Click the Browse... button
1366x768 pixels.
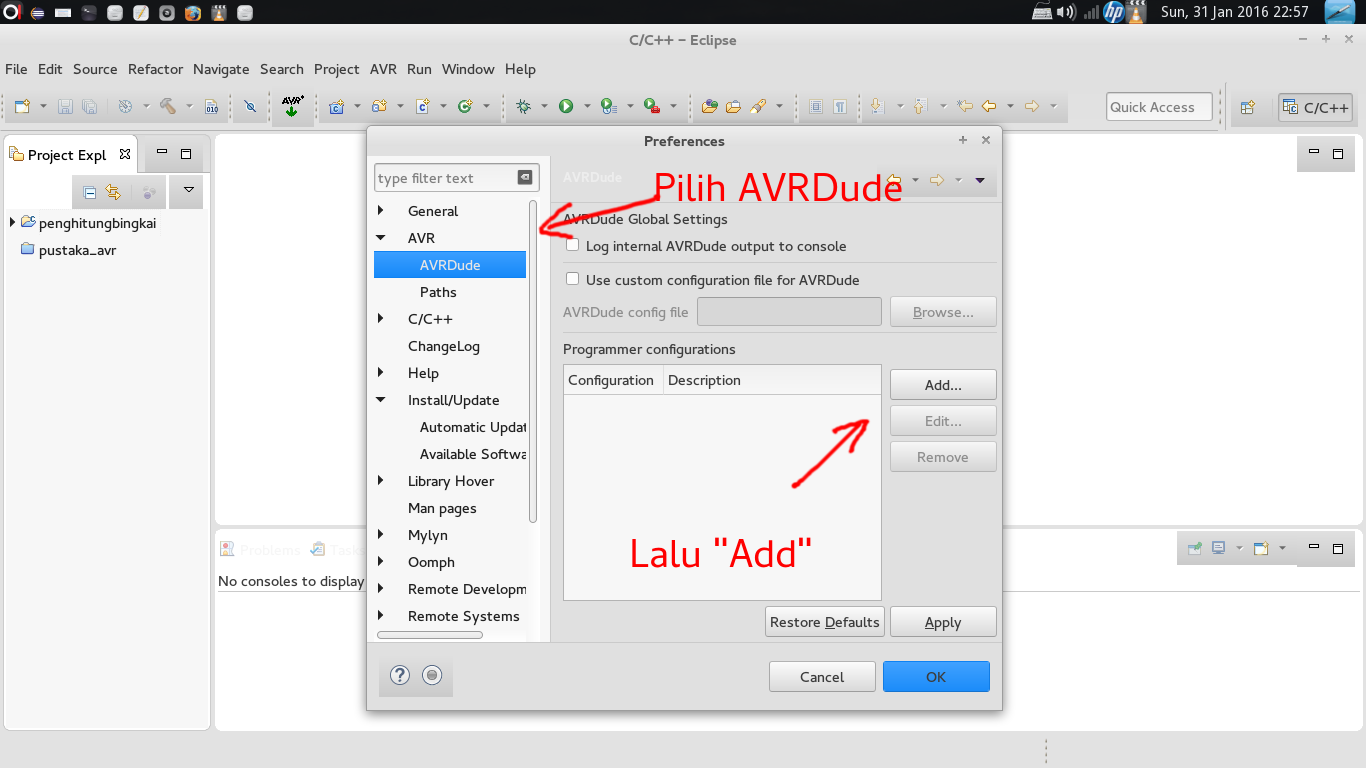pyautogui.click(x=943, y=312)
